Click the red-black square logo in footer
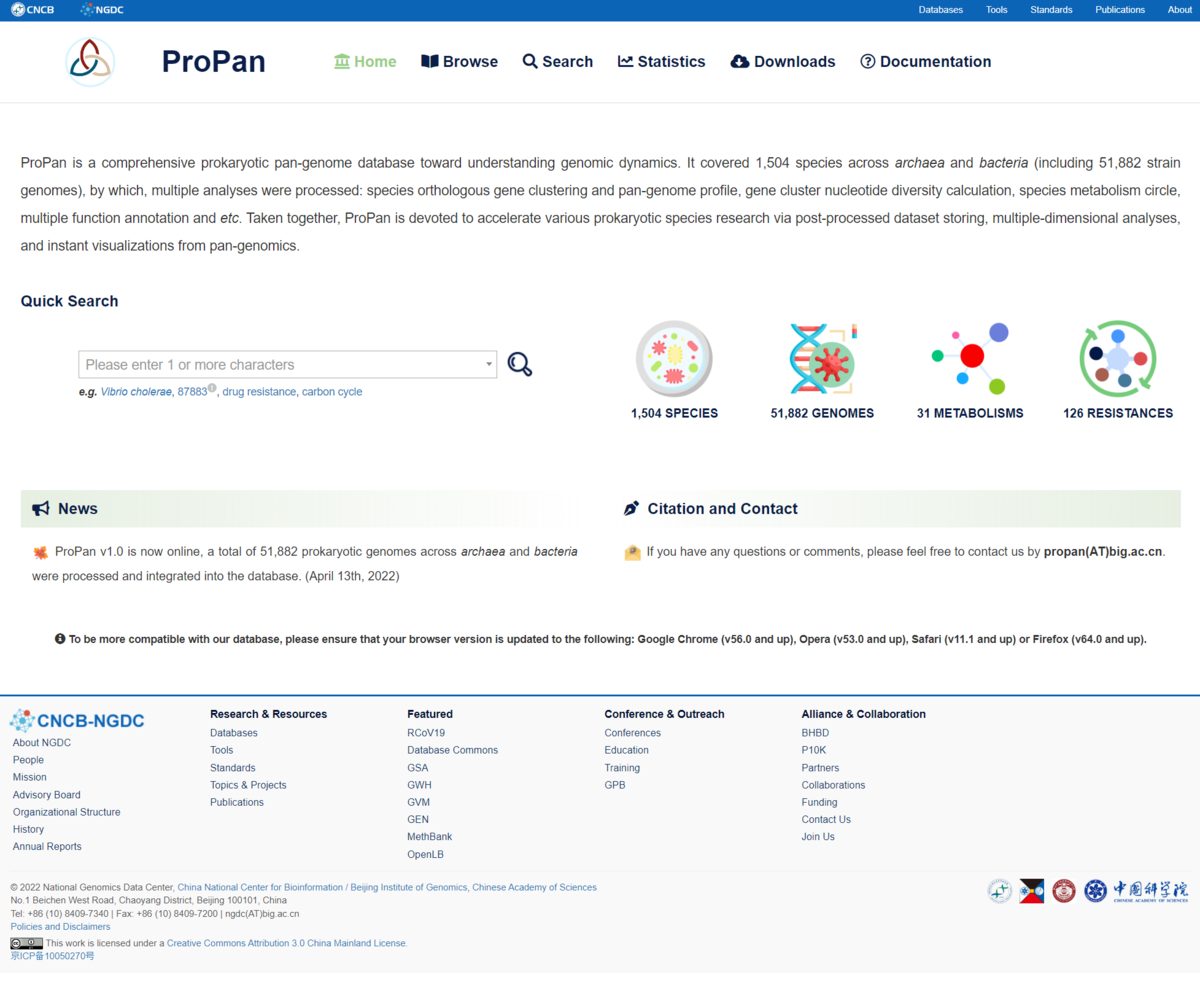The width and height of the screenshot is (1200, 993). tap(1032, 891)
